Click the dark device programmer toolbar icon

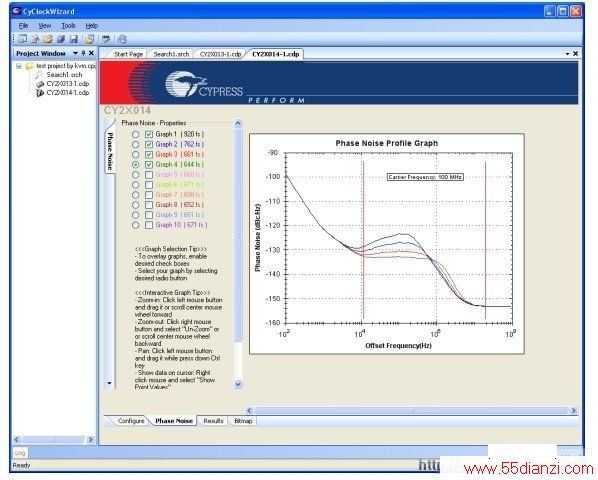(106, 39)
